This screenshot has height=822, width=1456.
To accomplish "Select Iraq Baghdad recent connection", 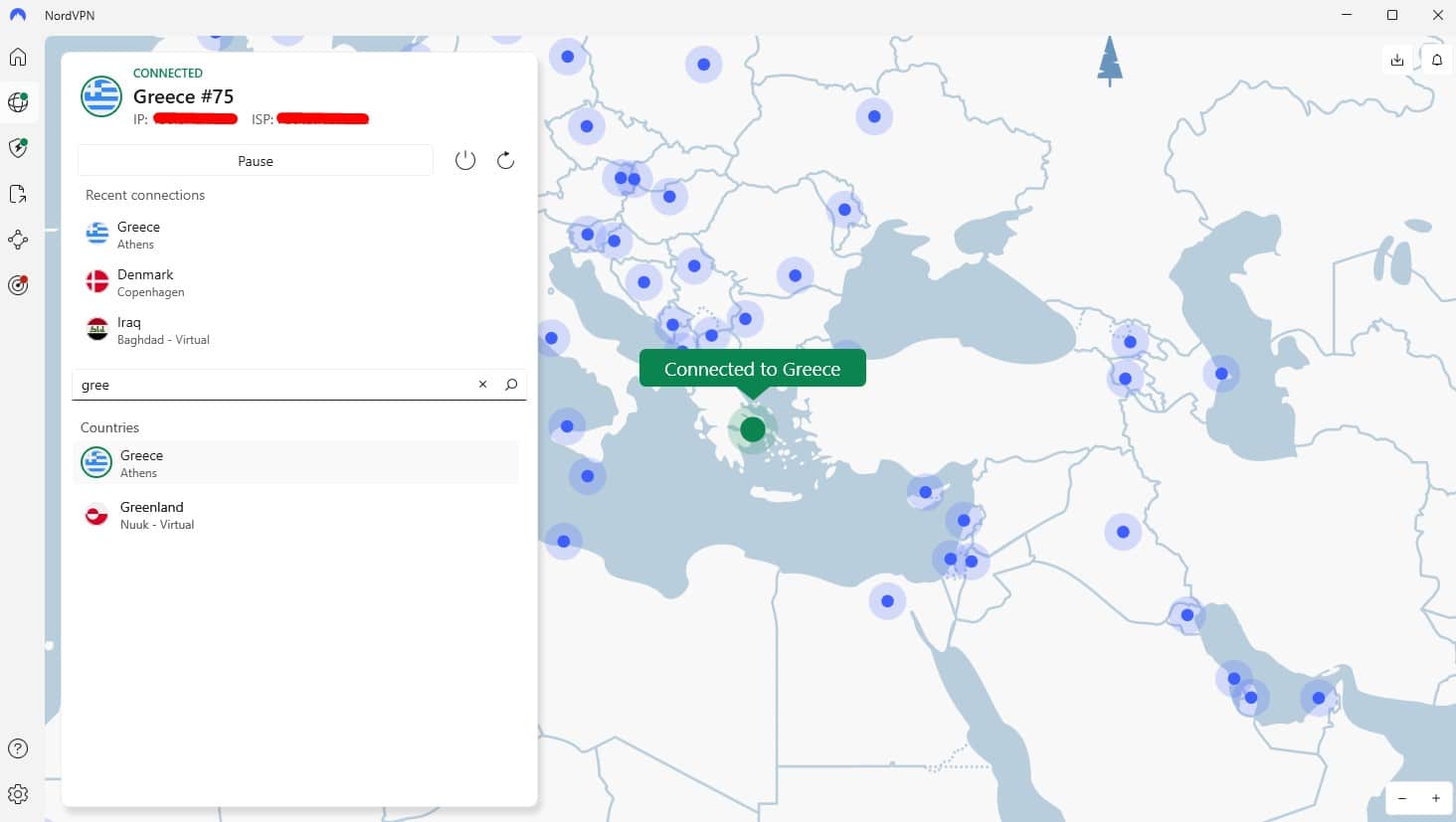I will click(129, 330).
